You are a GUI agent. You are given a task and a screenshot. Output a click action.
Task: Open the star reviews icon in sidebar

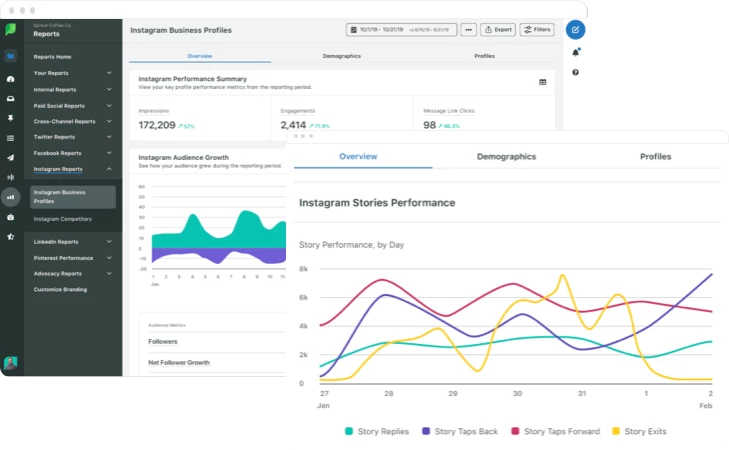click(10, 236)
